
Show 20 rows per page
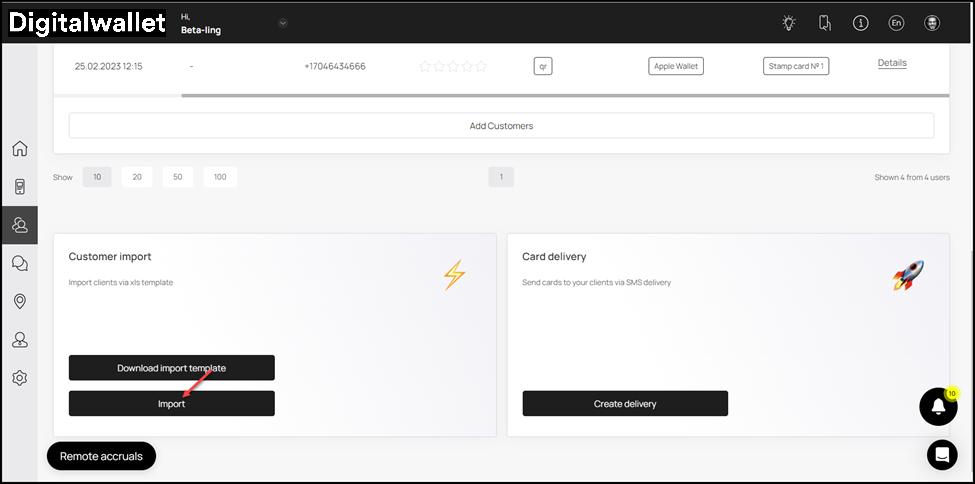pyautogui.click(x=137, y=177)
